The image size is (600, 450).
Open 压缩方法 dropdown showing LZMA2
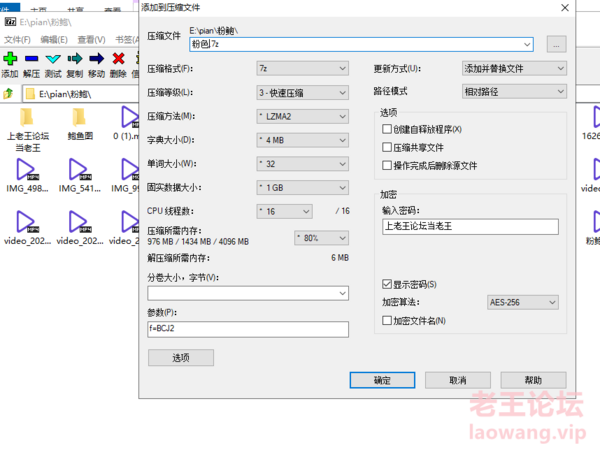[302, 116]
